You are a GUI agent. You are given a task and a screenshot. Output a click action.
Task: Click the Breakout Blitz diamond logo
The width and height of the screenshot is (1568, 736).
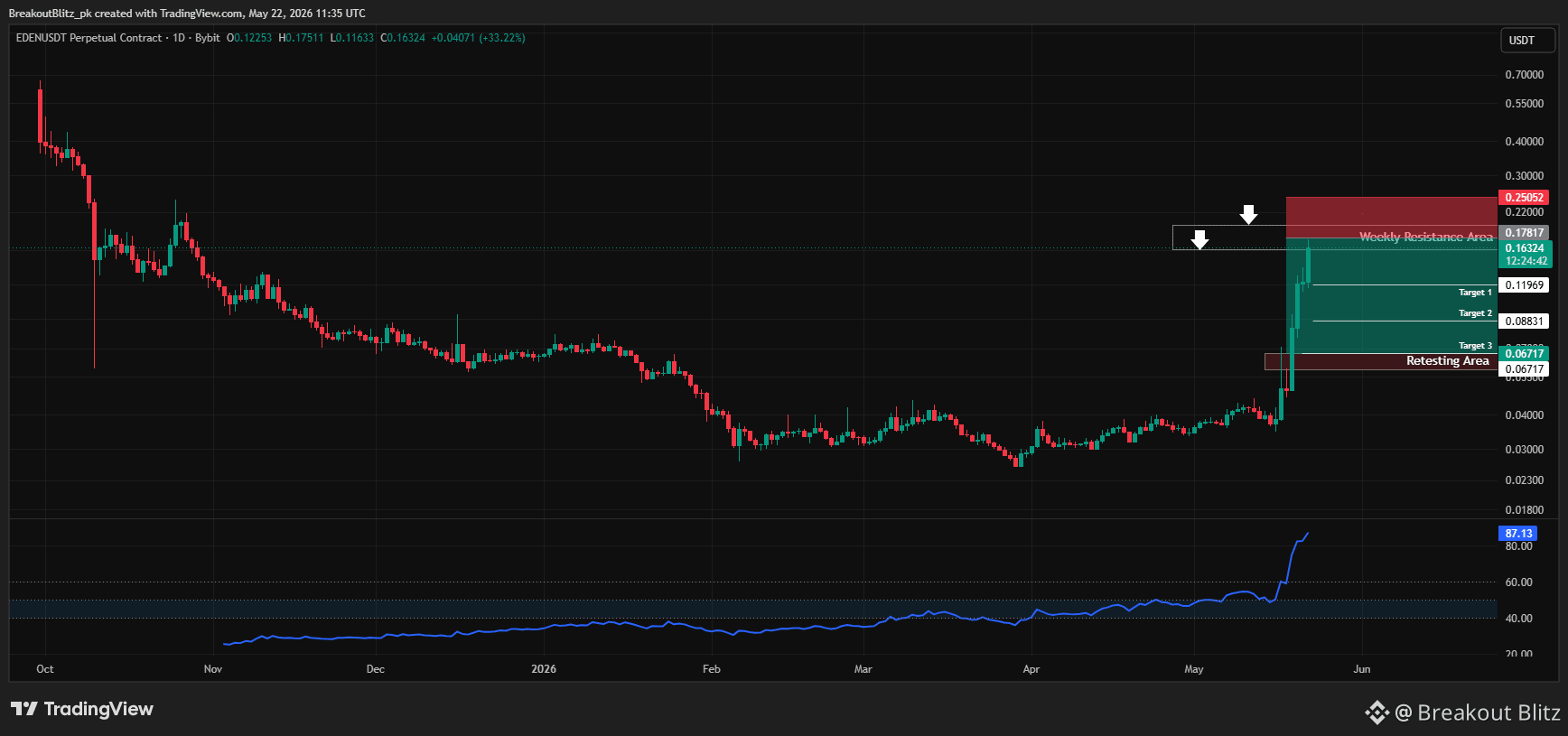pos(1377,713)
